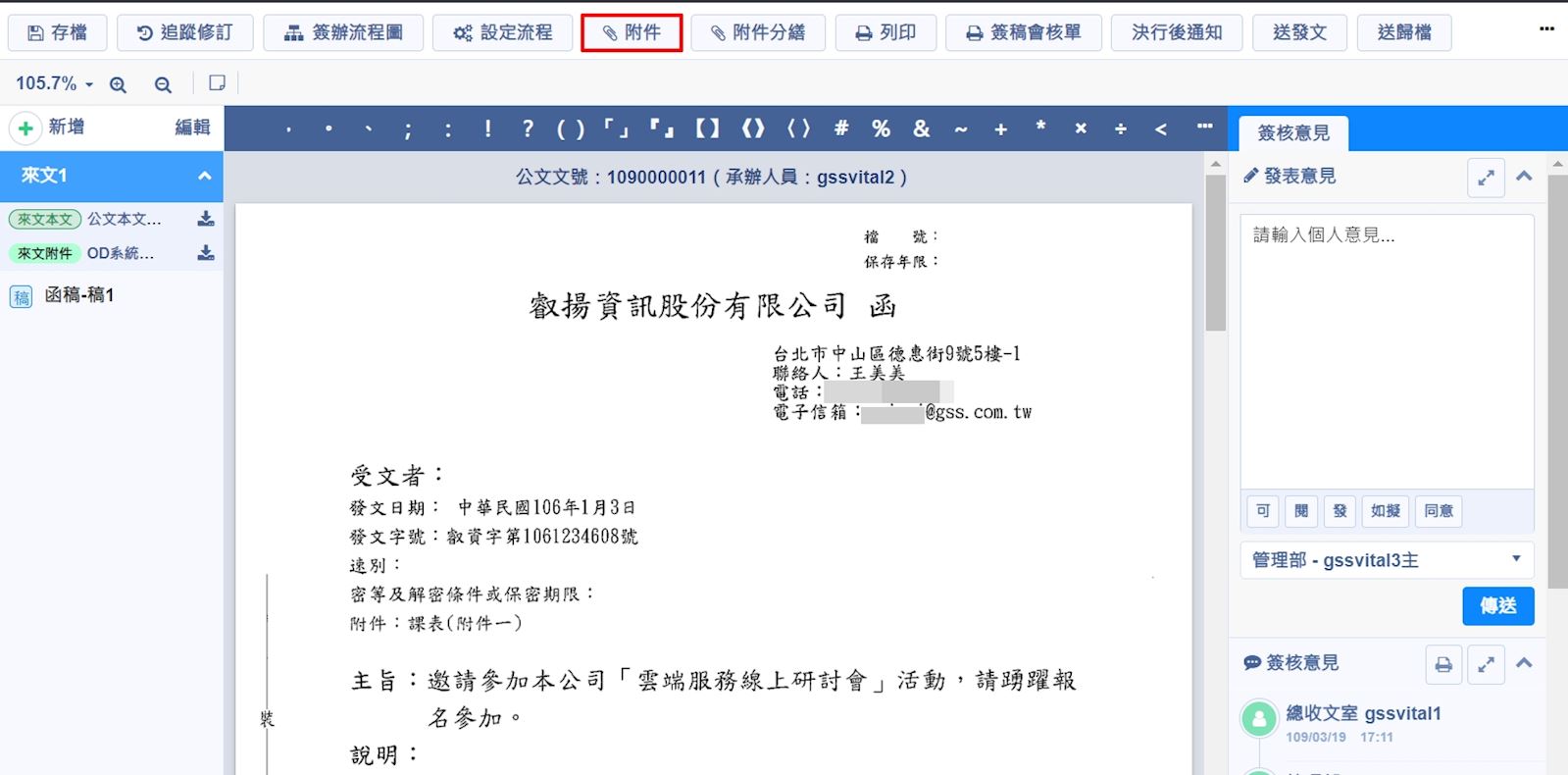Screen dimensions: 1568x775
Task: Click 決行後通知 button
Action: (x=1177, y=32)
